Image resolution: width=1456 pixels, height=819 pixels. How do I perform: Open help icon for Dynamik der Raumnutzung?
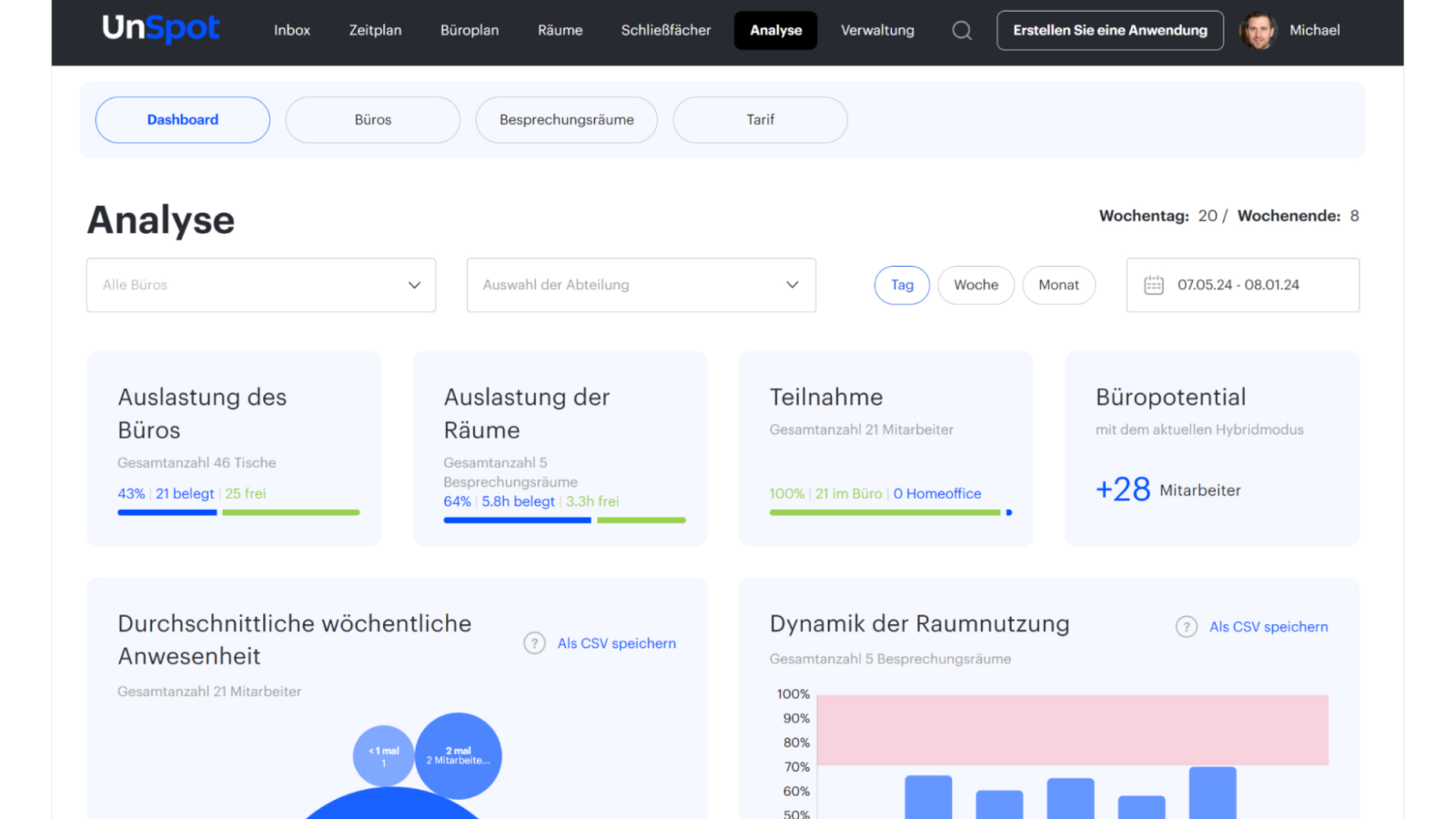(x=1187, y=627)
